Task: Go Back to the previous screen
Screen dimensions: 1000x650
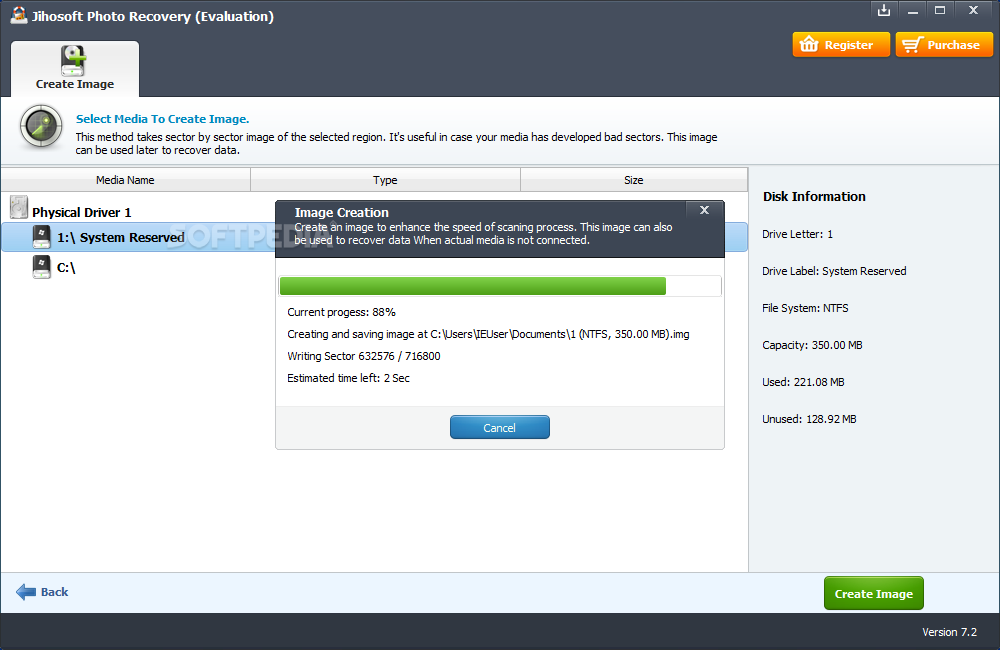Action: 42,592
